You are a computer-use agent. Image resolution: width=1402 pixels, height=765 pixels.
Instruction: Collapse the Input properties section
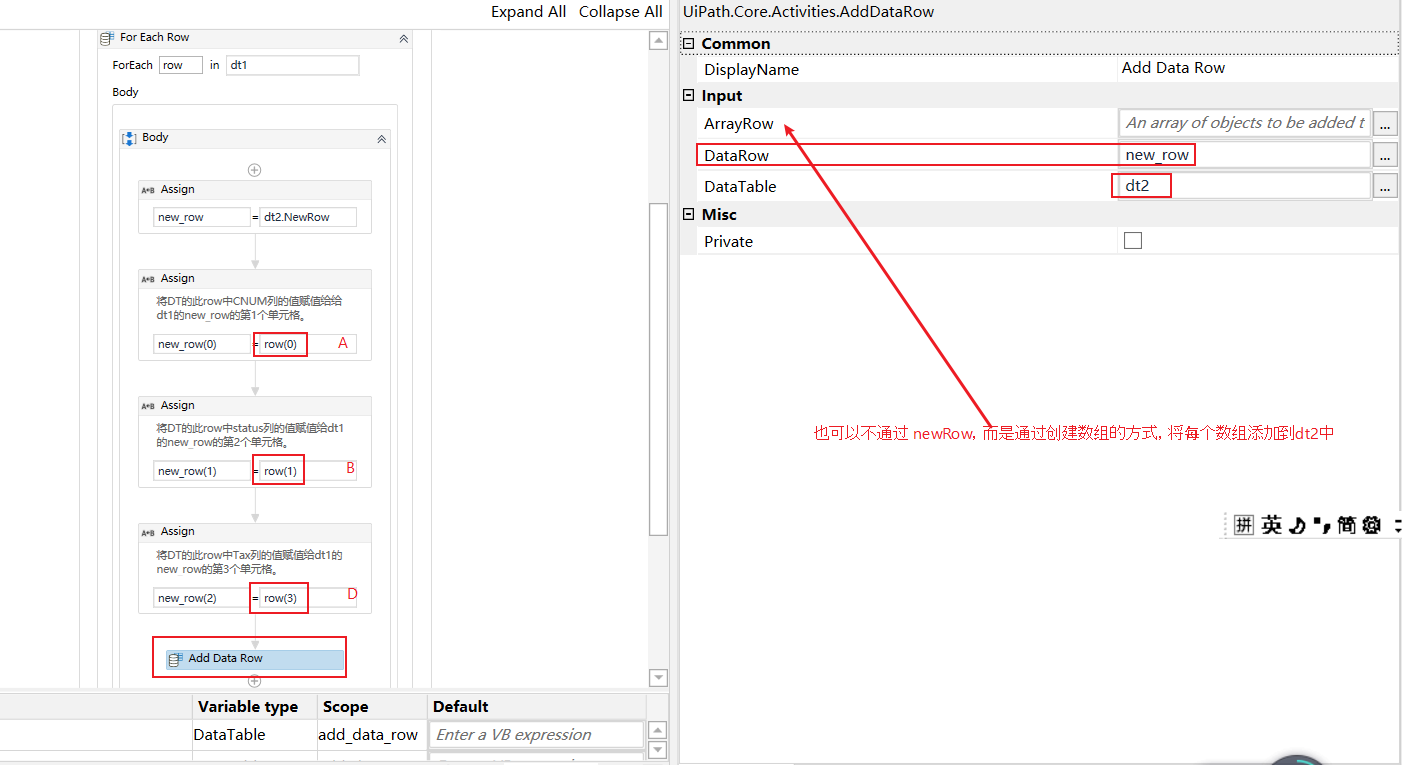pyautogui.click(x=687, y=95)
